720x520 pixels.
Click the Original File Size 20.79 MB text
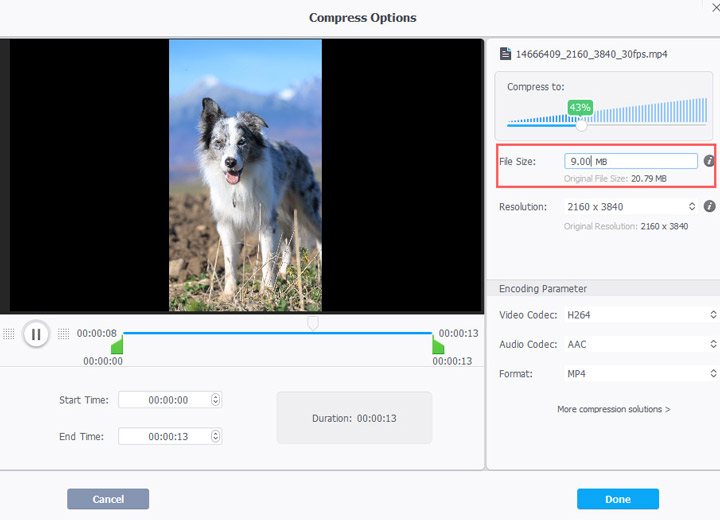615,179
